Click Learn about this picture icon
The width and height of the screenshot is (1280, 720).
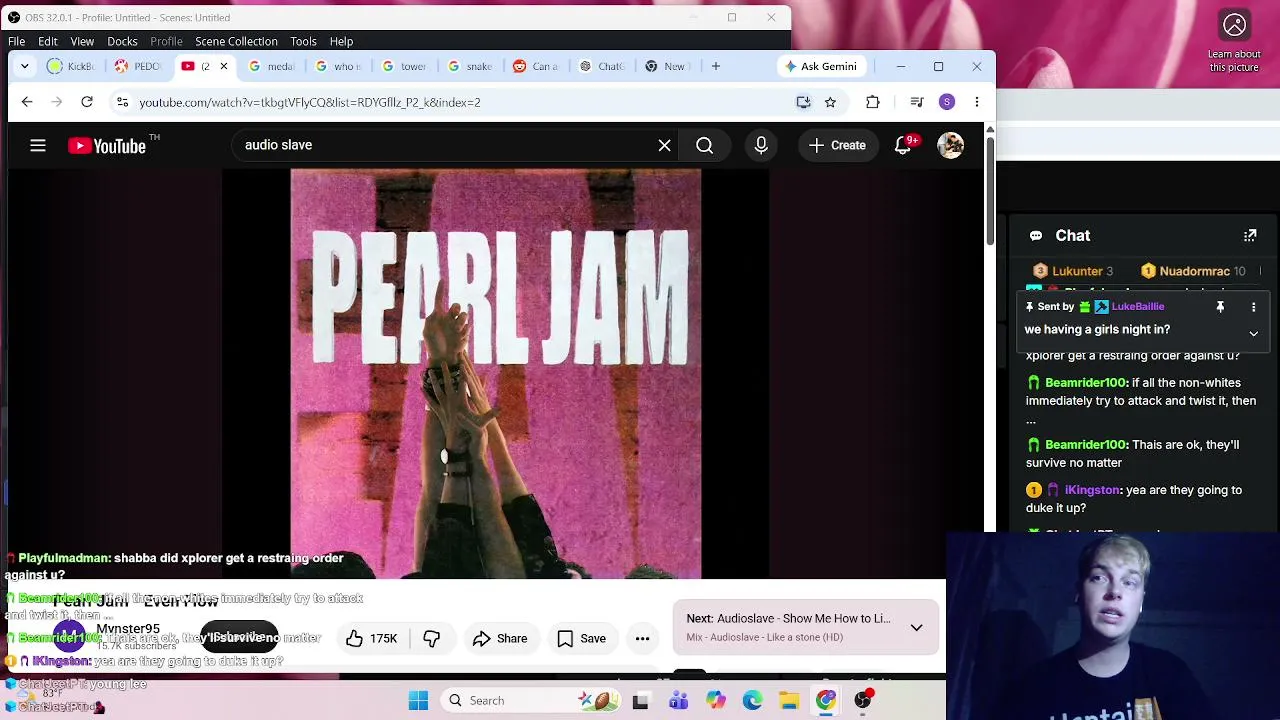pyautogui.click(x=1234, y=25)
